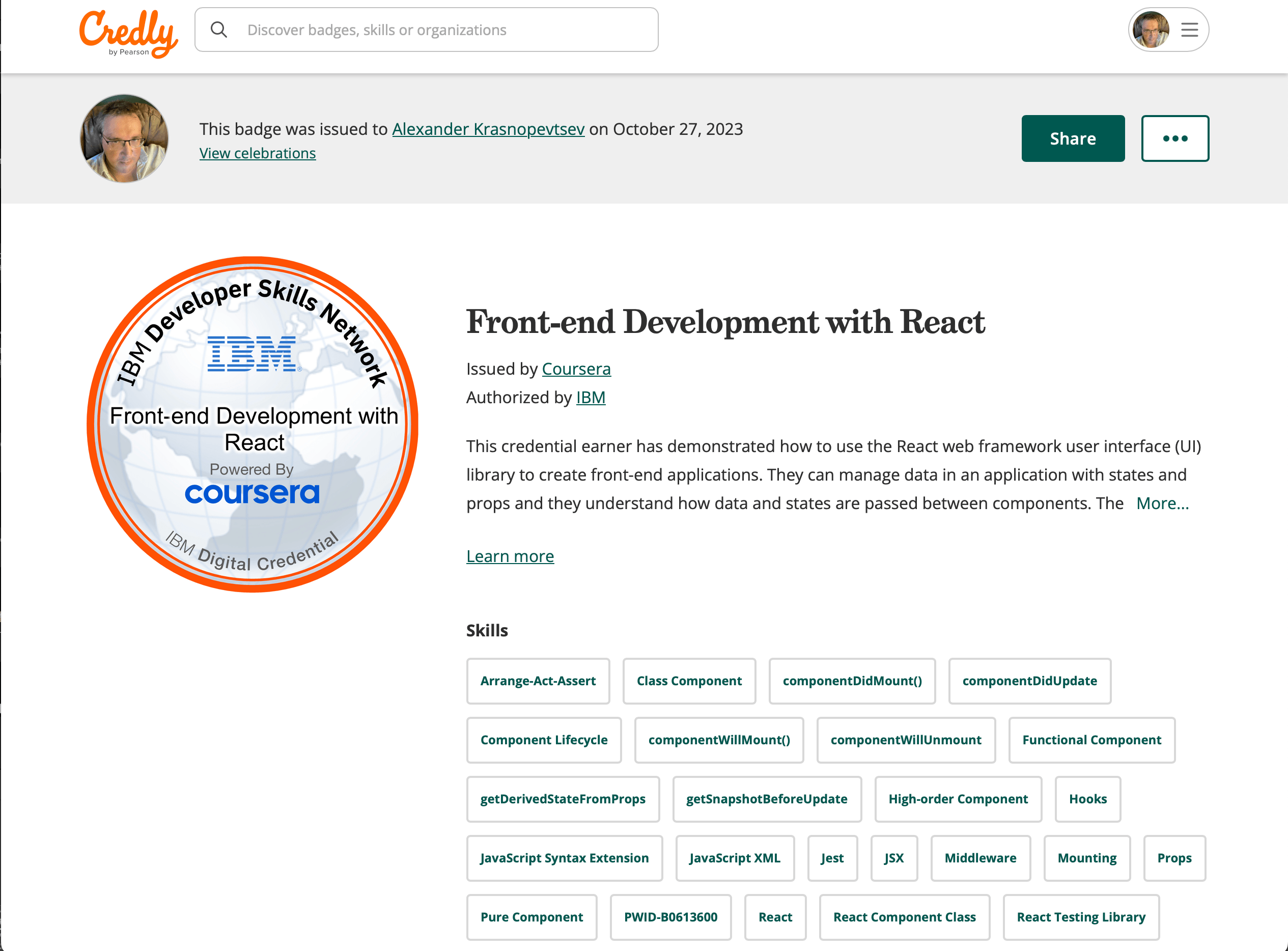The image size is (1288, 951).
Task: Select the React skill tag
Action: (775, 917)
